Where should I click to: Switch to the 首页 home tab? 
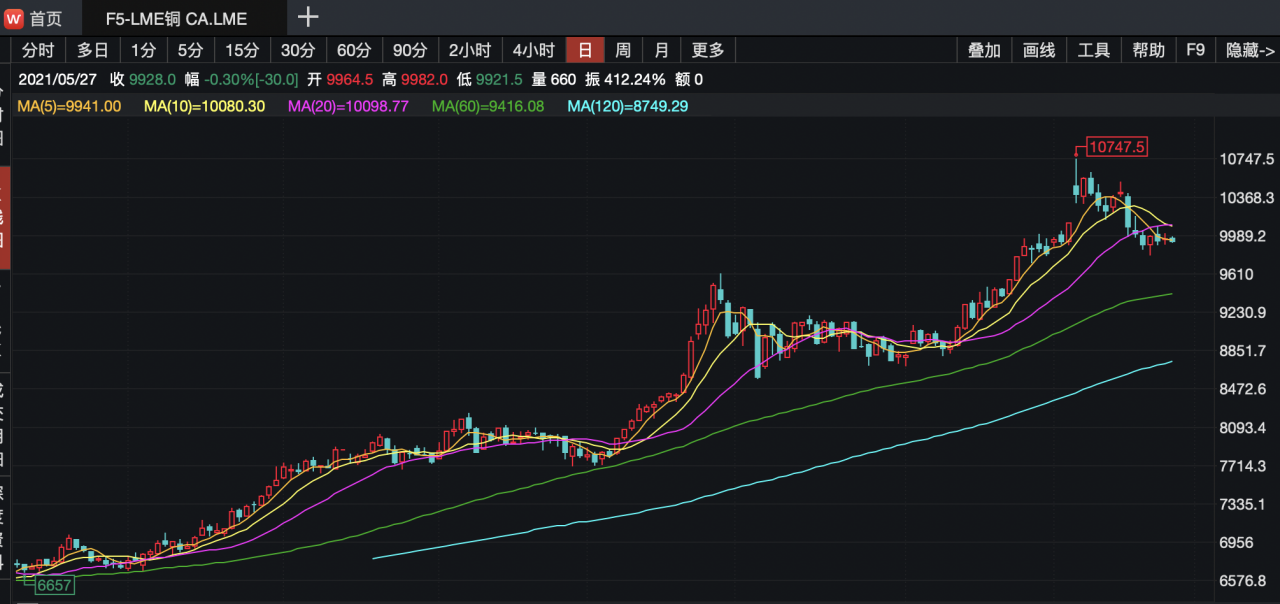click(x=46, y=18)
